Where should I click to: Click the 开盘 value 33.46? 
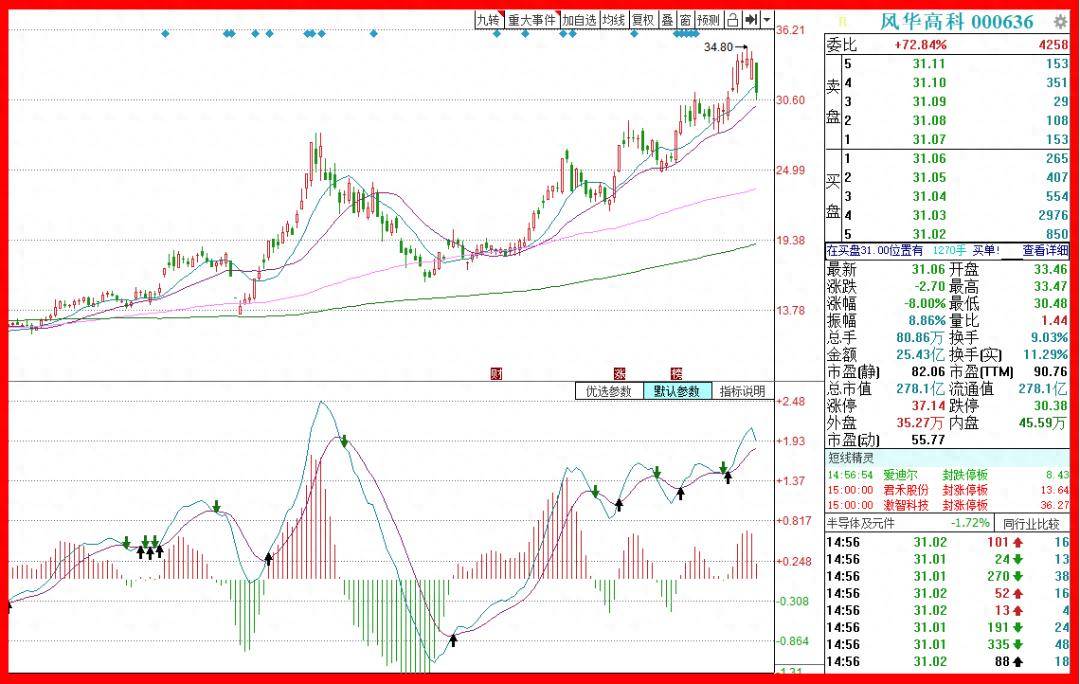tap(1050, 269)
